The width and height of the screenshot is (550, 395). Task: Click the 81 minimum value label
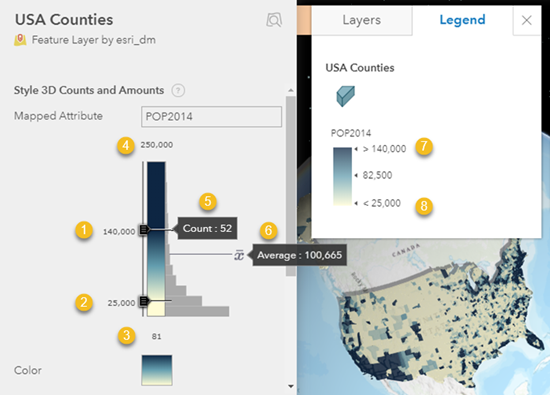156,336
